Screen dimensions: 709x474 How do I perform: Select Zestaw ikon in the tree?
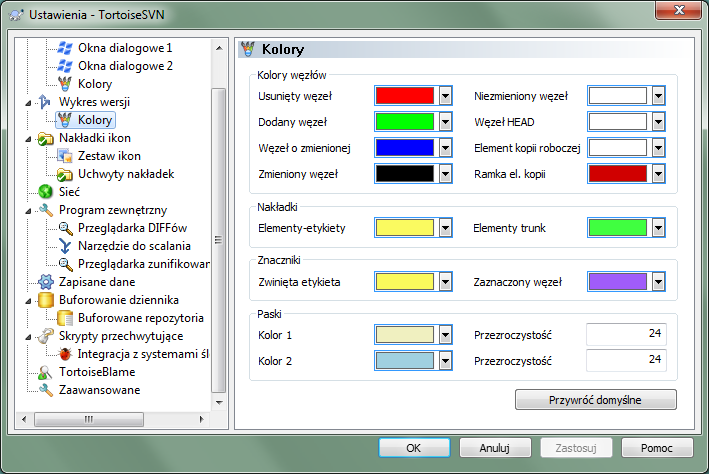(x=109, y=156)
